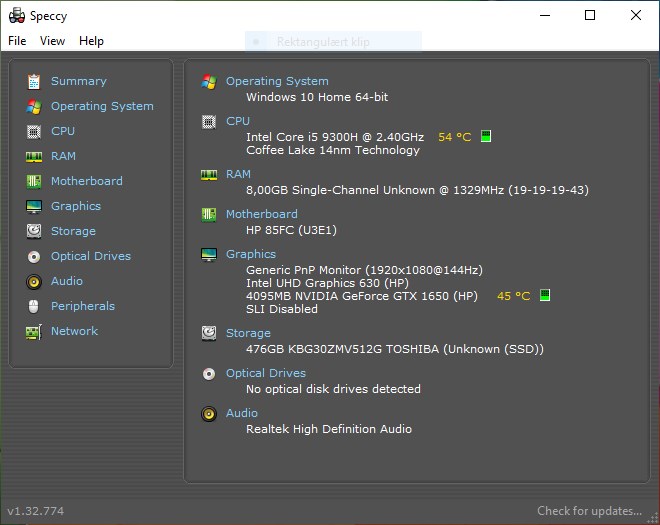Click the Audio speaker icon in sidebar
Viewport: 660px width, 525px height.
tap(34, 282)
